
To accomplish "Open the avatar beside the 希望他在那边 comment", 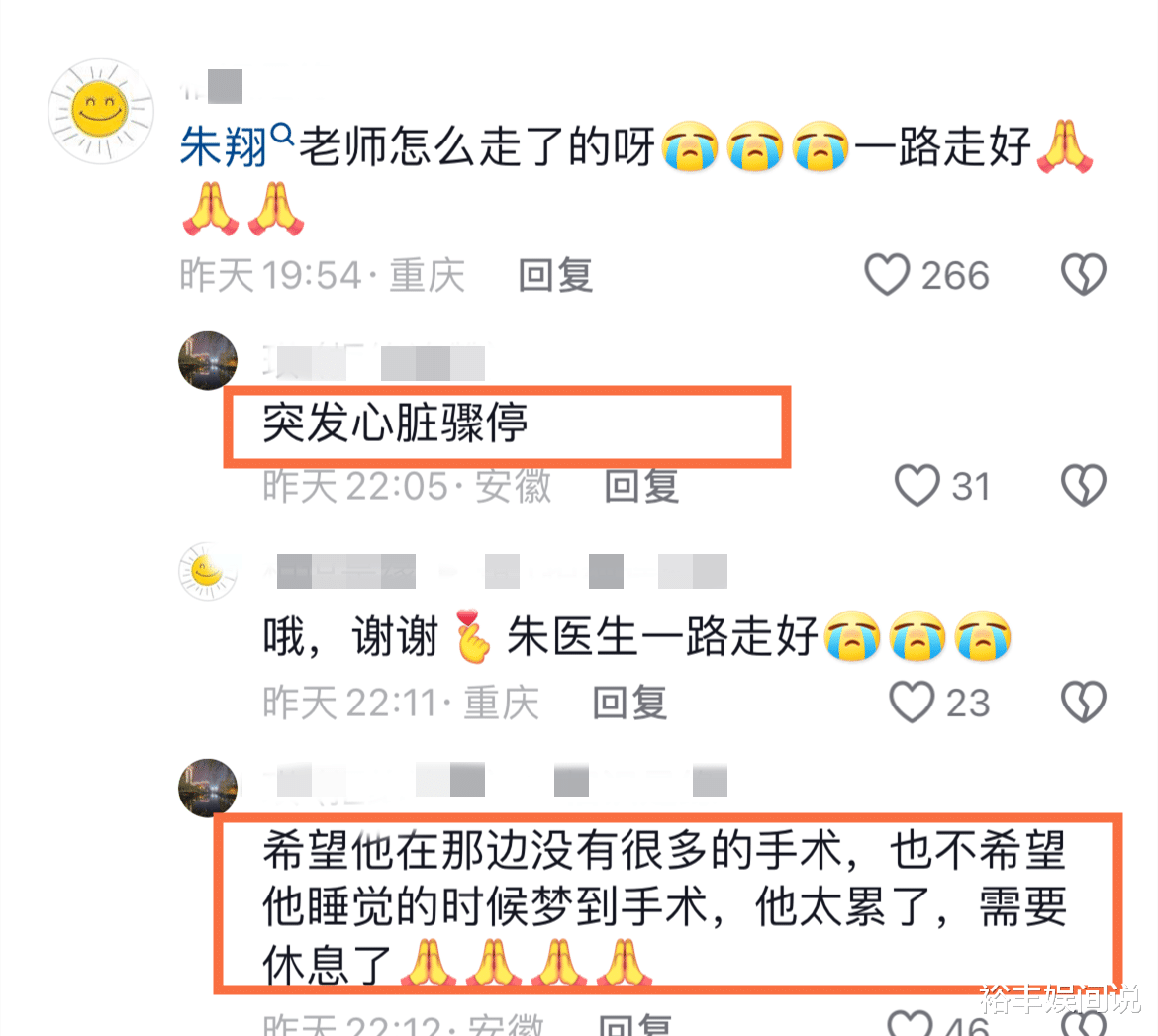I will 208,788.
